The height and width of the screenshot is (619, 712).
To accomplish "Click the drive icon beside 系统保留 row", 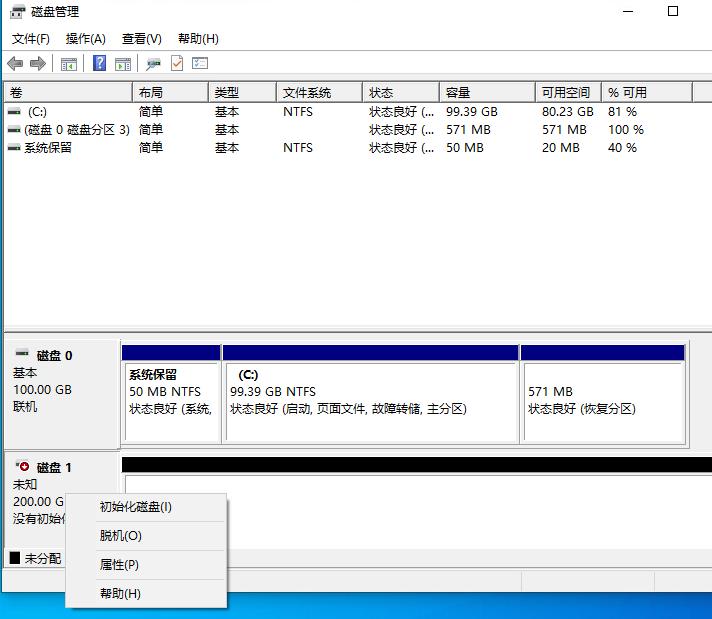I will click(x=15, y=148).
